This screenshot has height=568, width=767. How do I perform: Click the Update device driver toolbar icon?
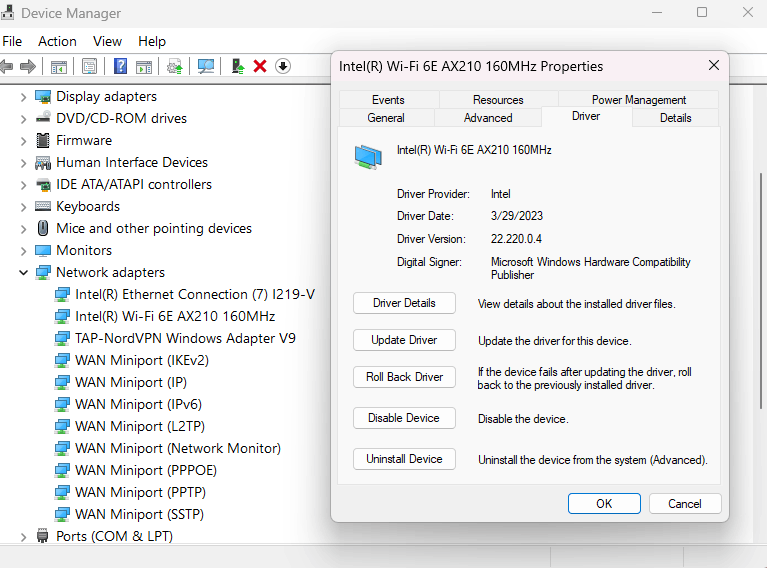[175, 66]
